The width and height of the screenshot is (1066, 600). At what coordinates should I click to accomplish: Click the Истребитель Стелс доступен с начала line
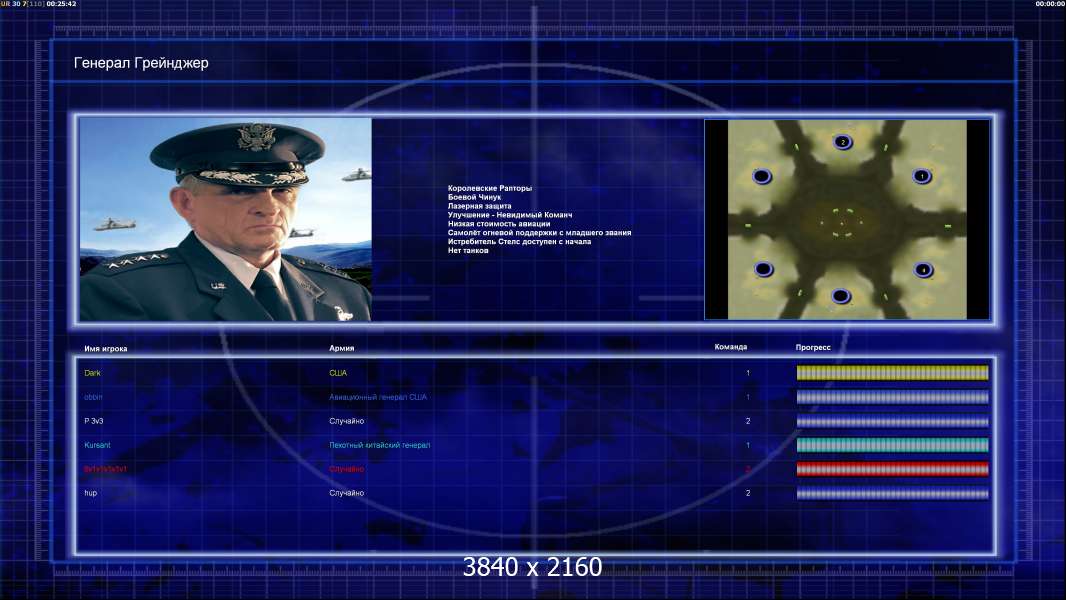pos(519,241)
